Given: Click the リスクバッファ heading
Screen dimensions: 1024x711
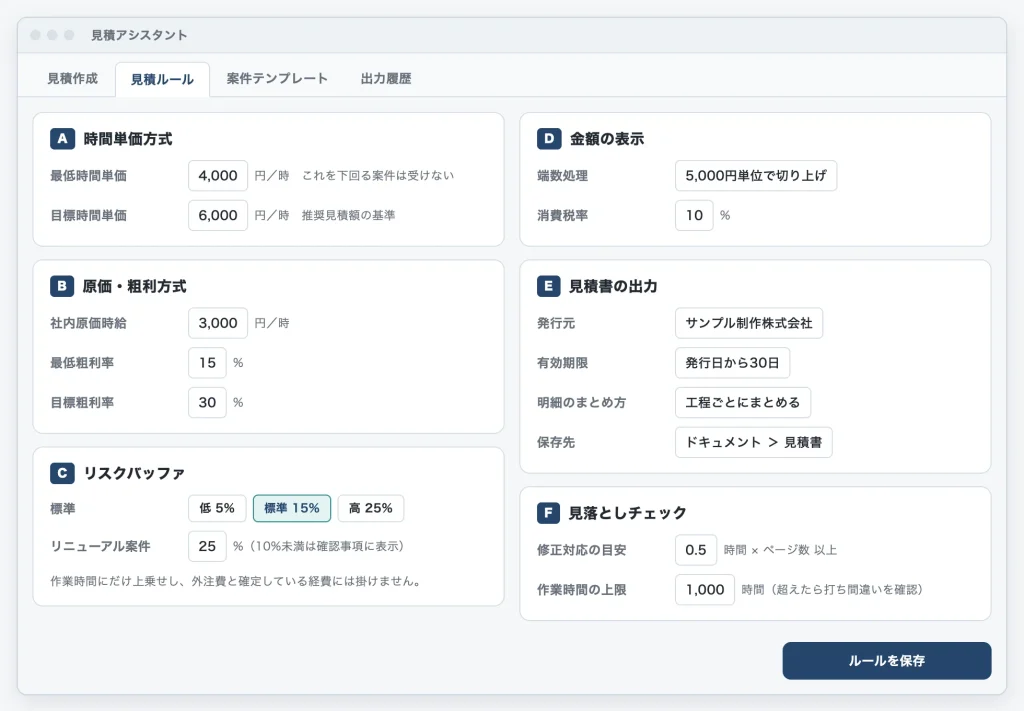Looking at the screenshot, I should [135, 473].
